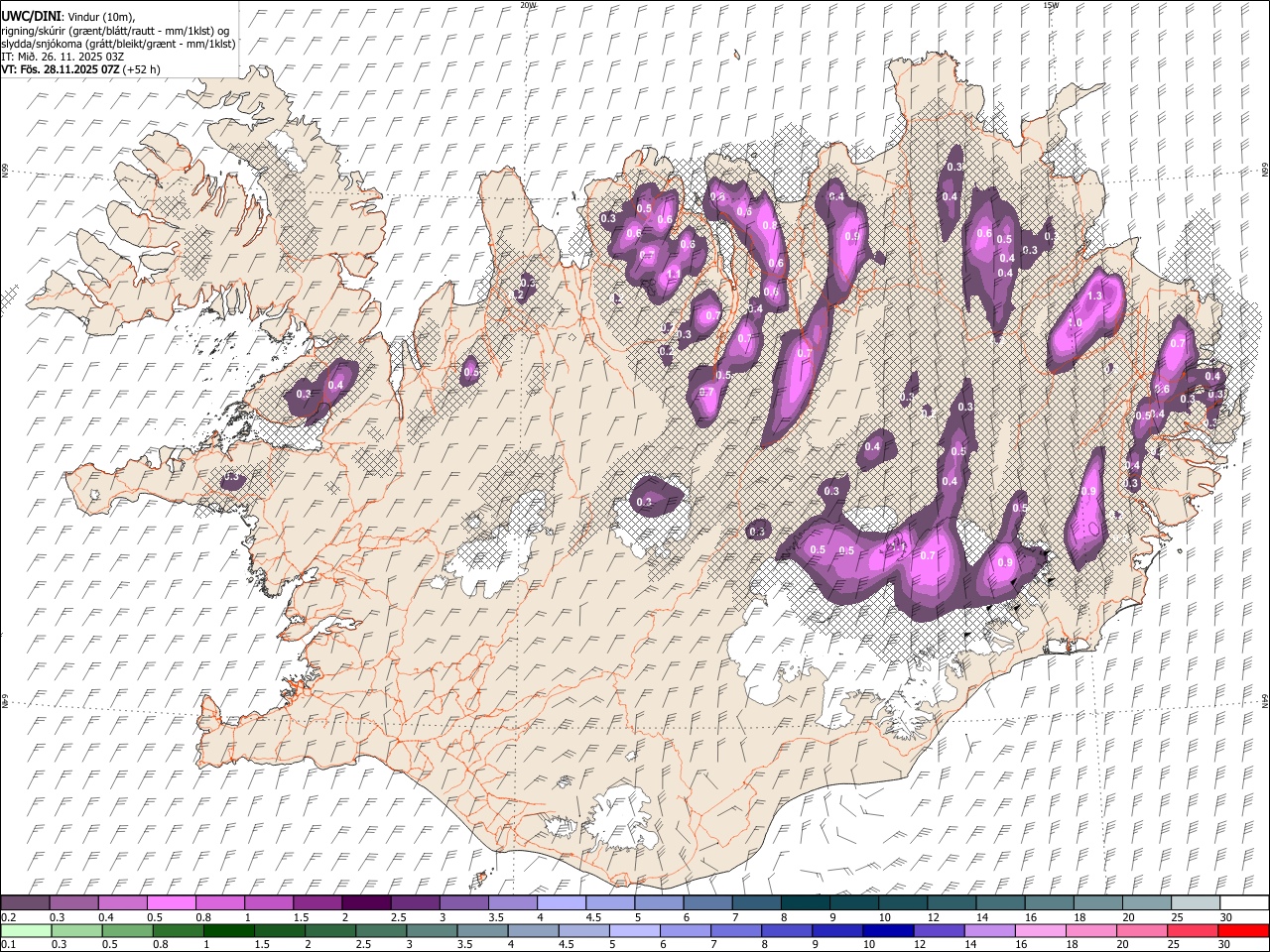
Task: Select the white upper legend swatch at 30
Action: click(1244, 903)
